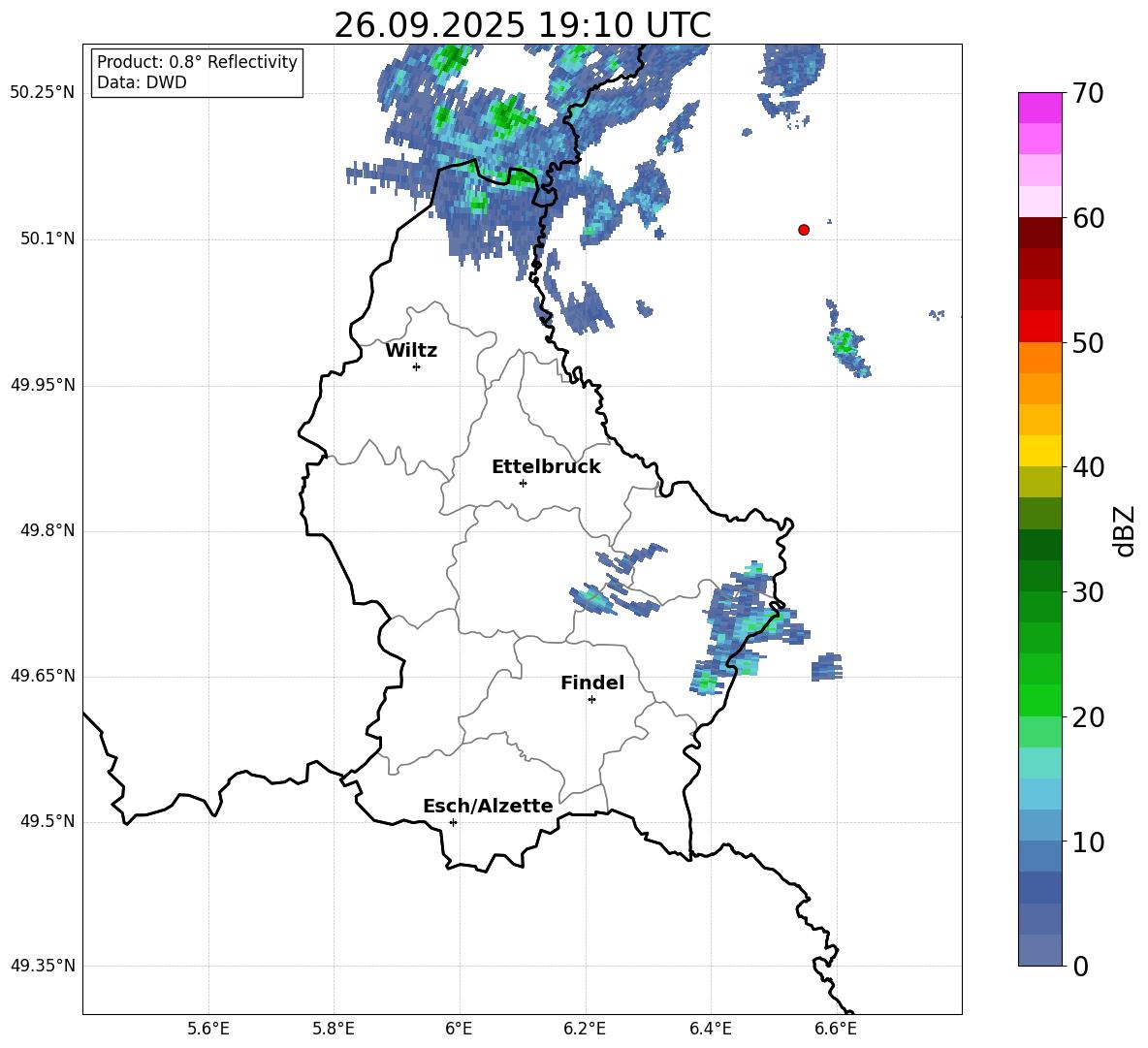Click the latitude label 50.1°N
This screenshot has height=1048, width=1148.
[48, 239]
